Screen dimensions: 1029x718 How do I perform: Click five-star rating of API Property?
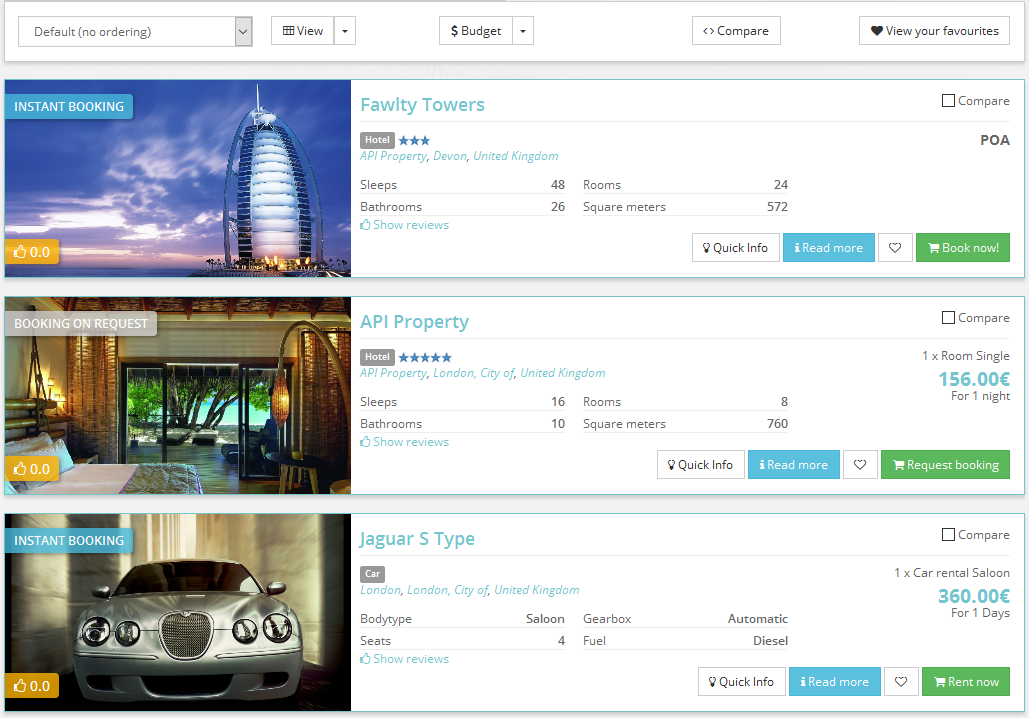pos(425,358)
